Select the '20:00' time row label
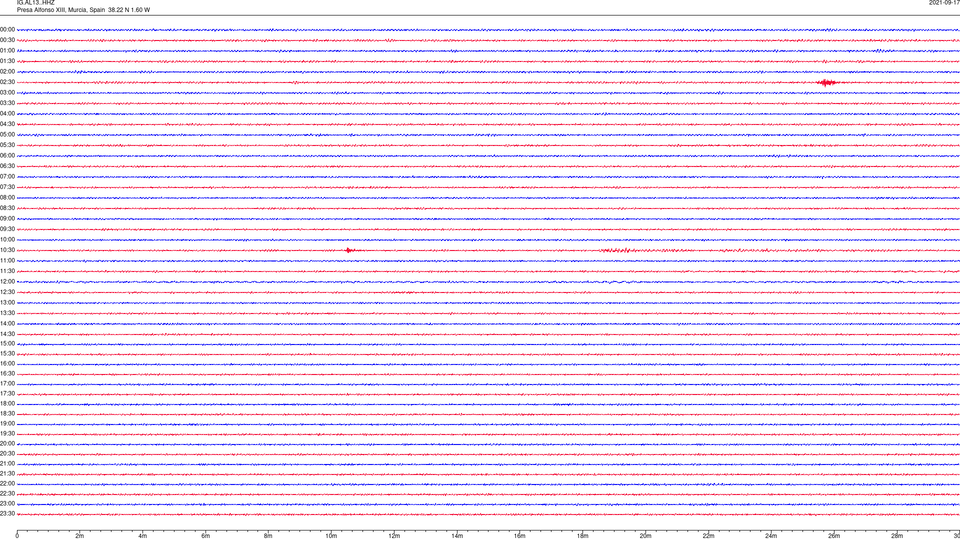 [x=7, y=444]
